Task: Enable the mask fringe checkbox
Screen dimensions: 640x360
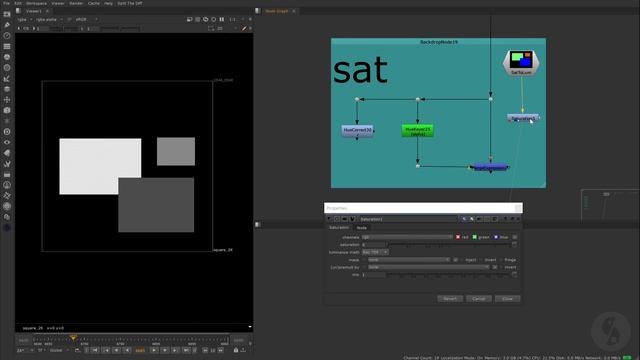Action: point(501,260)
